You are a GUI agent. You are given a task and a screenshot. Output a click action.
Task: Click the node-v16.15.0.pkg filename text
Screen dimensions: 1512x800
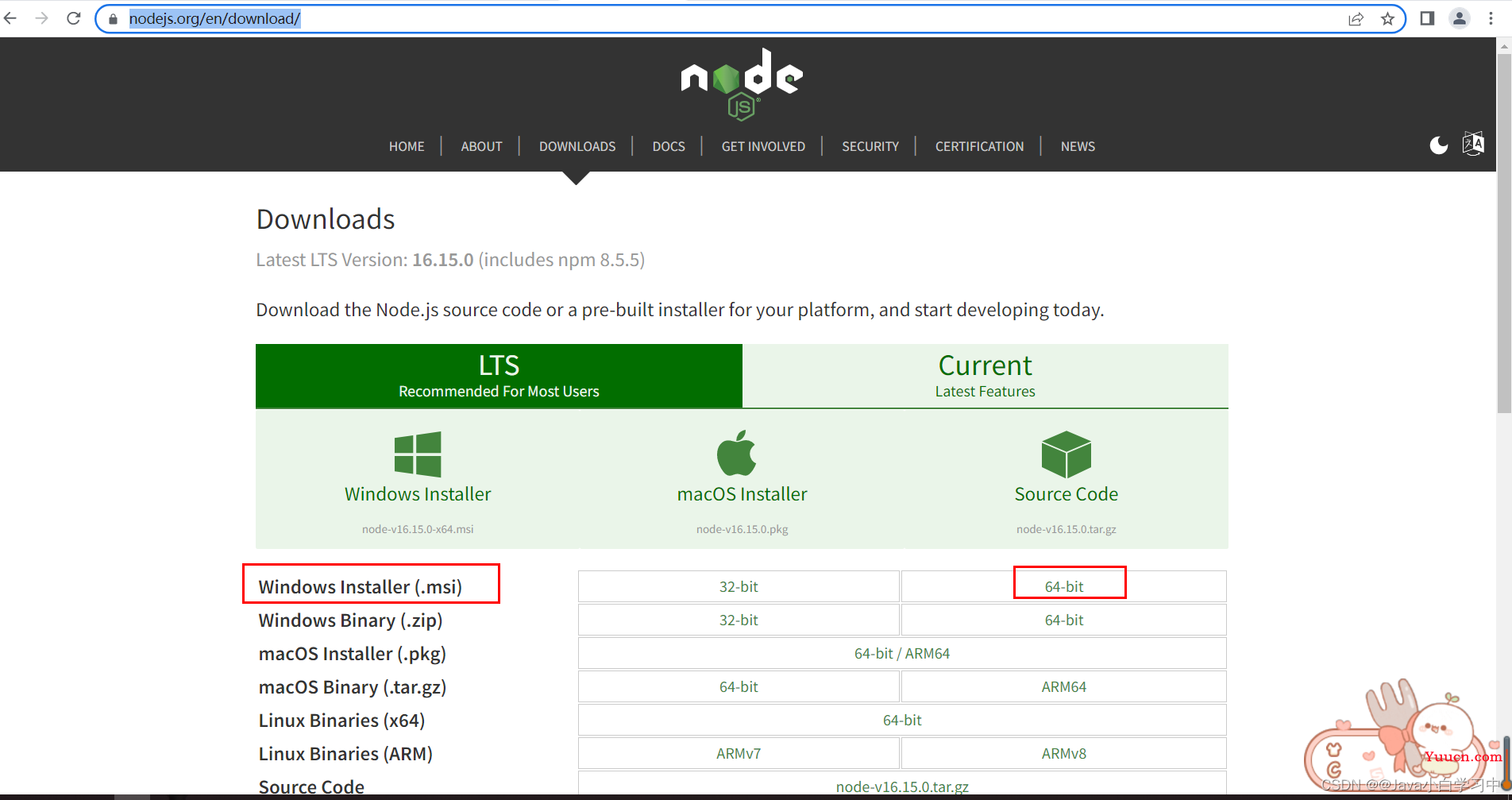(x=742, y=529)
